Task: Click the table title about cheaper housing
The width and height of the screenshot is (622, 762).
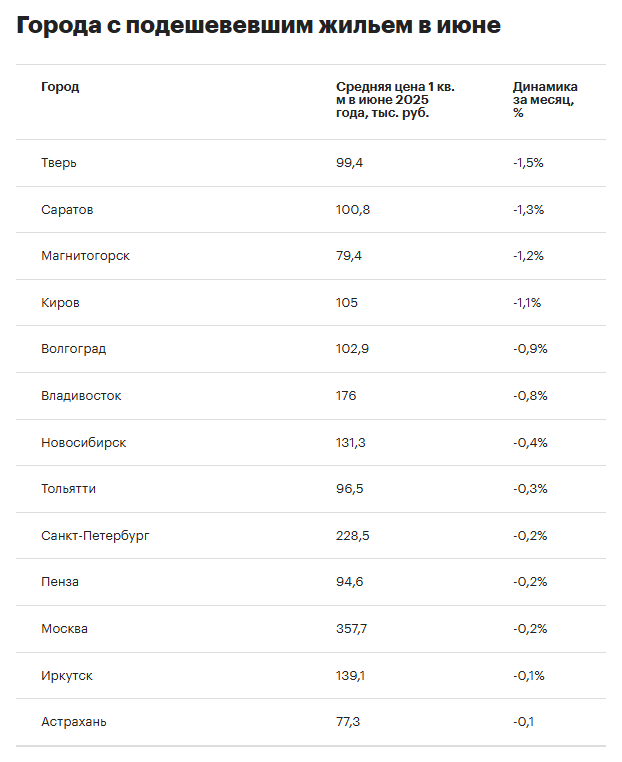Action: pyautogui.click(x=258, y=26)
